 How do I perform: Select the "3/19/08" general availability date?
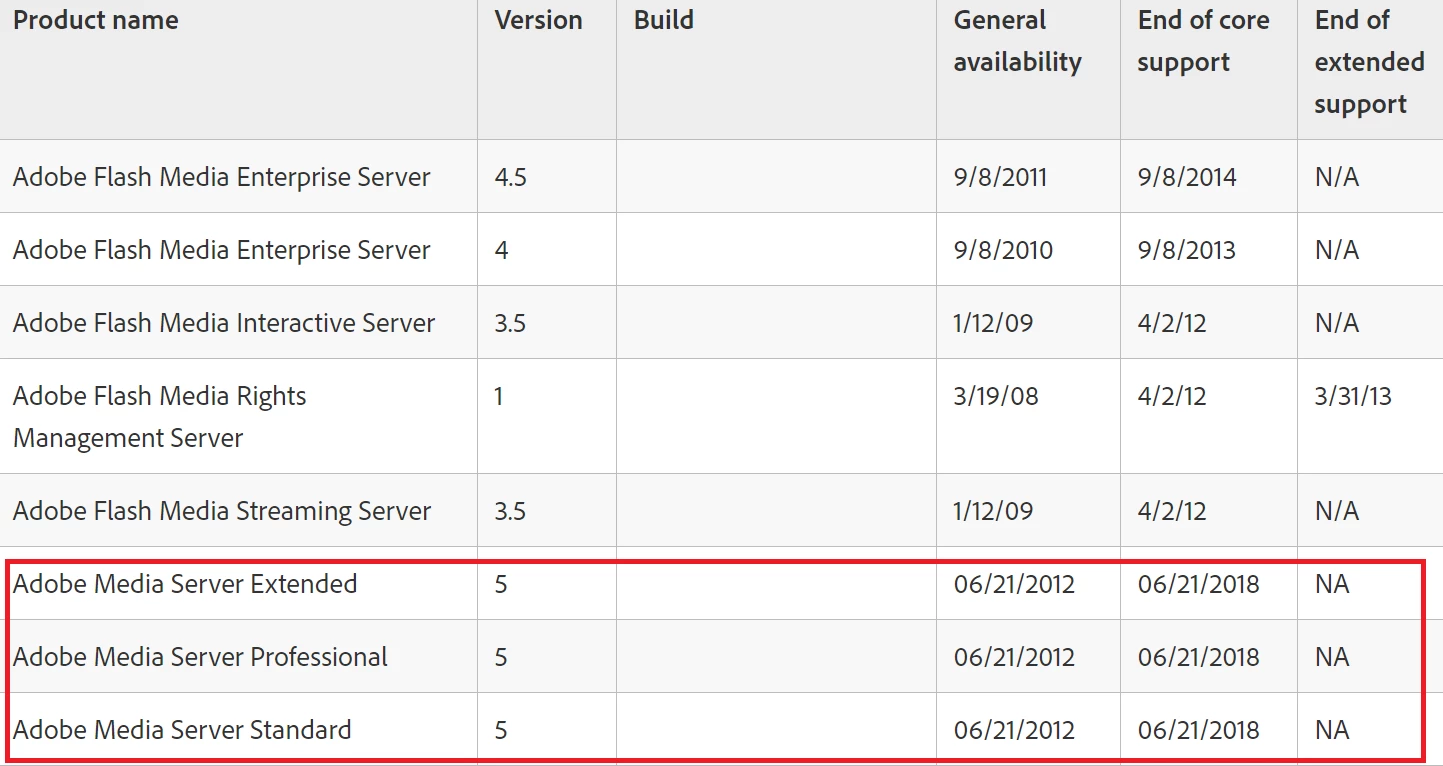pyautogui.click(x=996, y=396)
